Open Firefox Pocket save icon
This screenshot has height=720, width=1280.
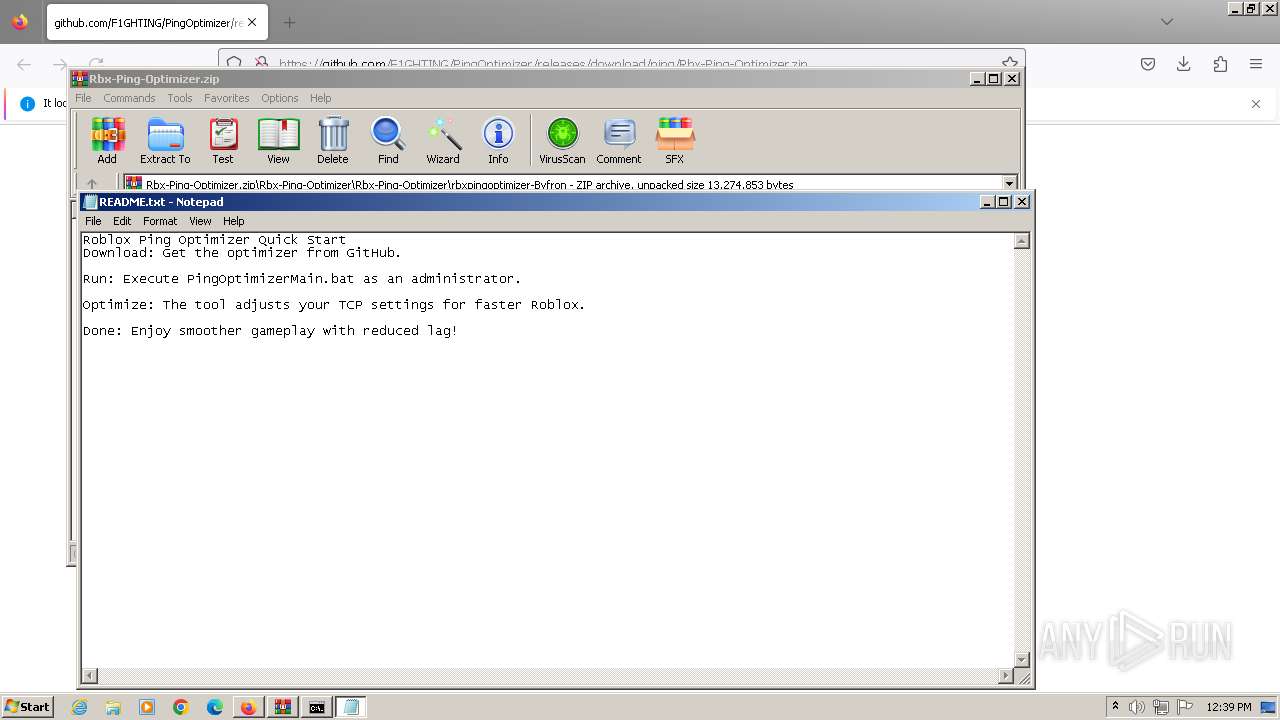coord(1148,64)
